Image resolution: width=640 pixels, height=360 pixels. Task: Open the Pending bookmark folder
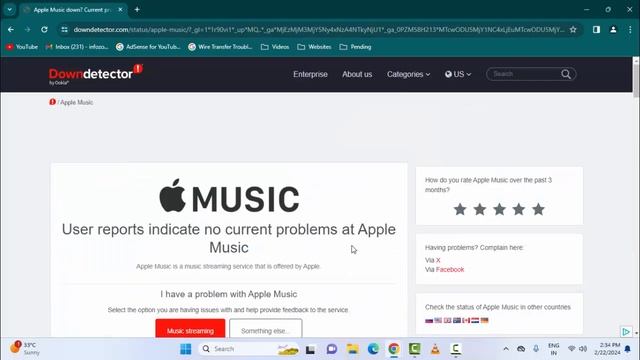tap(356, 47)
